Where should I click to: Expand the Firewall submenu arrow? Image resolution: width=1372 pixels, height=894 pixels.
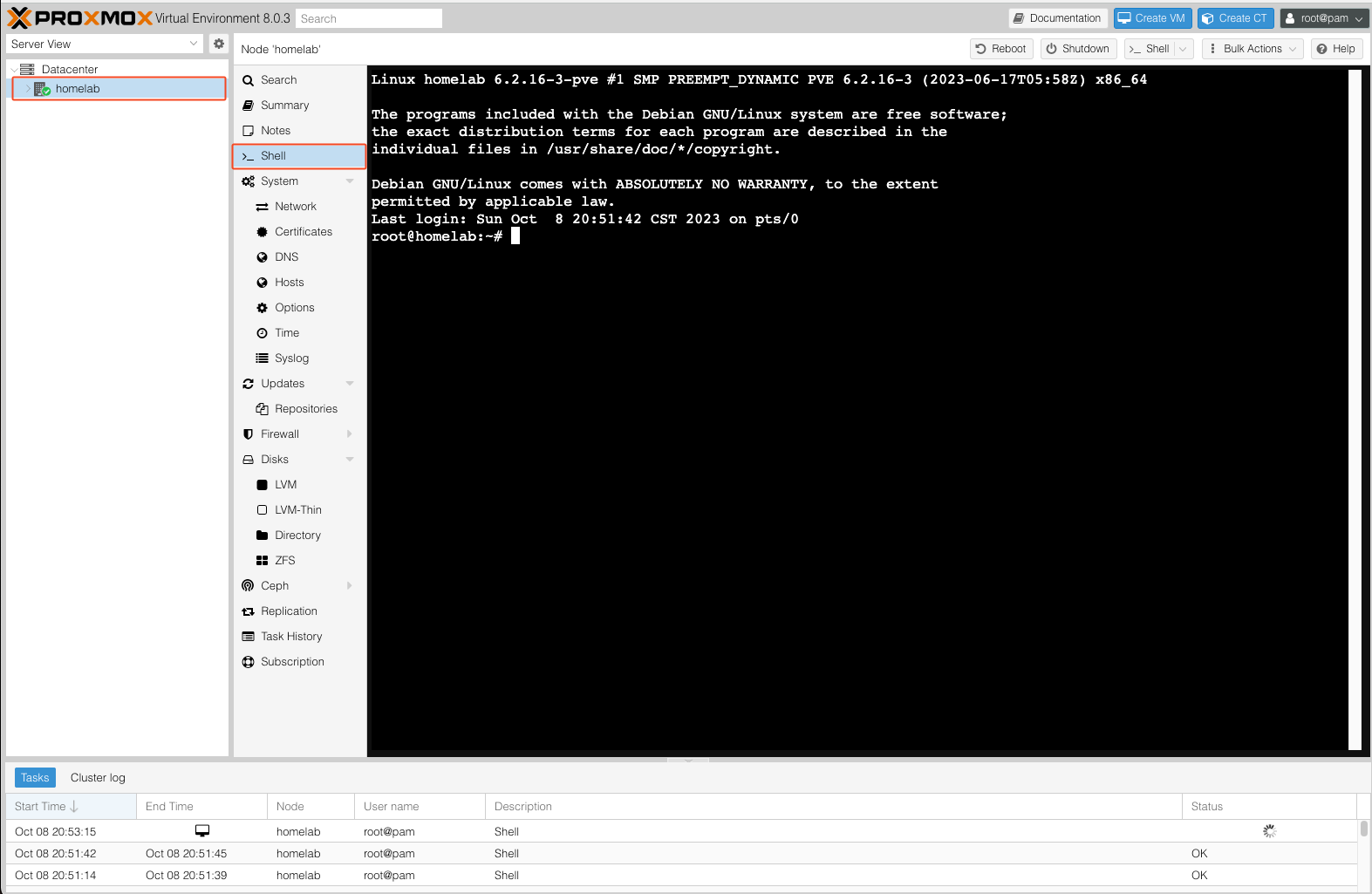pos(350,433)
